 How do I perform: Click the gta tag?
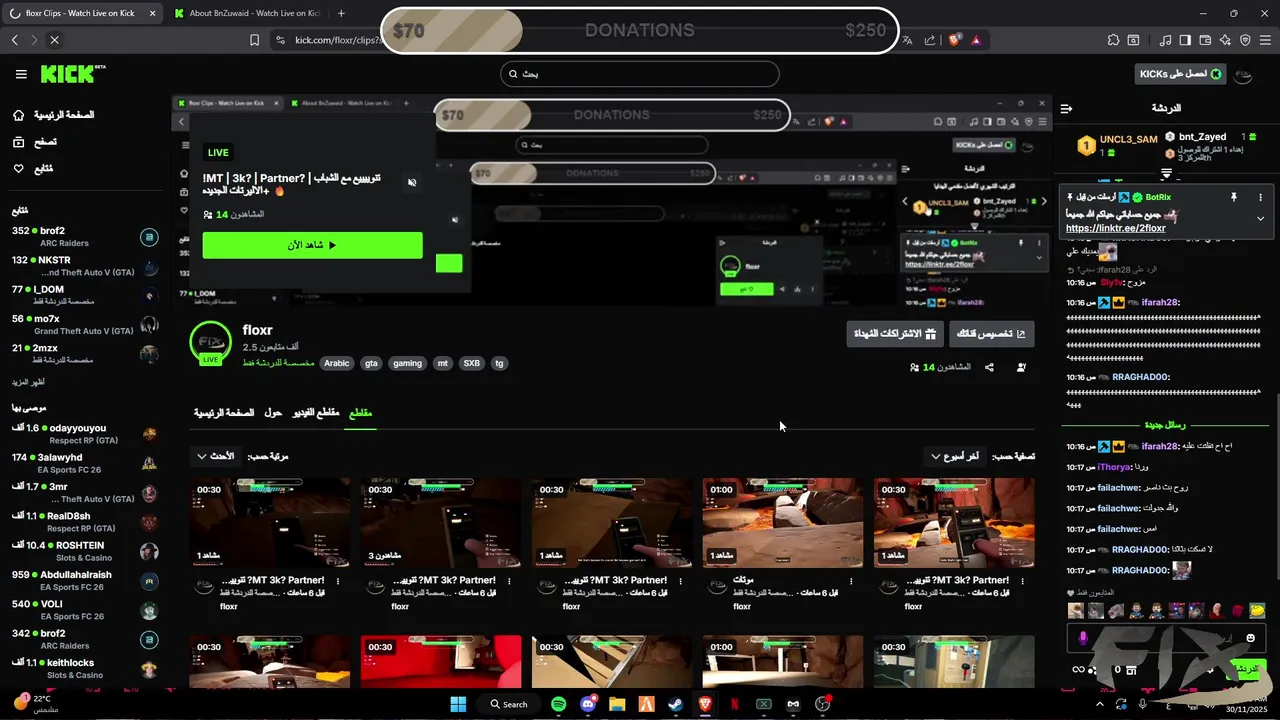(371, 363)
